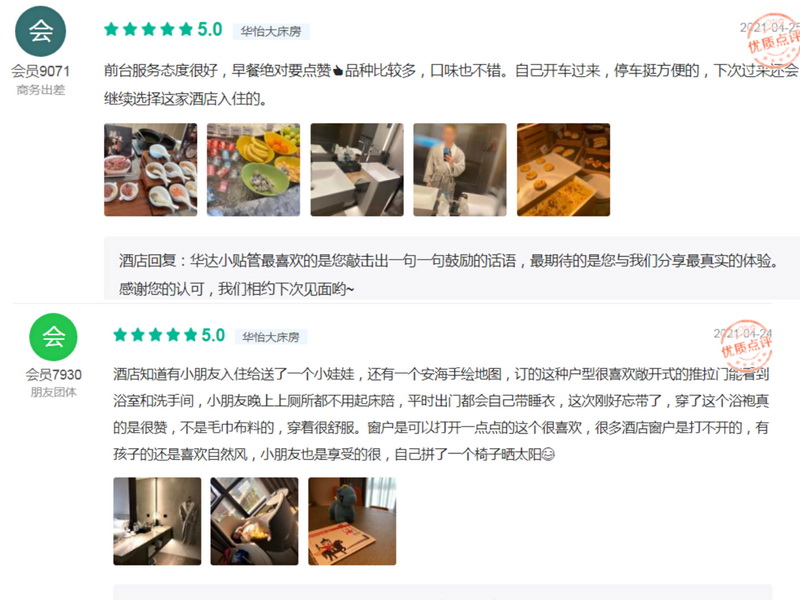
Task: Select the 华怡大床房 tag on the second review
Action: (x=270, y=337)
